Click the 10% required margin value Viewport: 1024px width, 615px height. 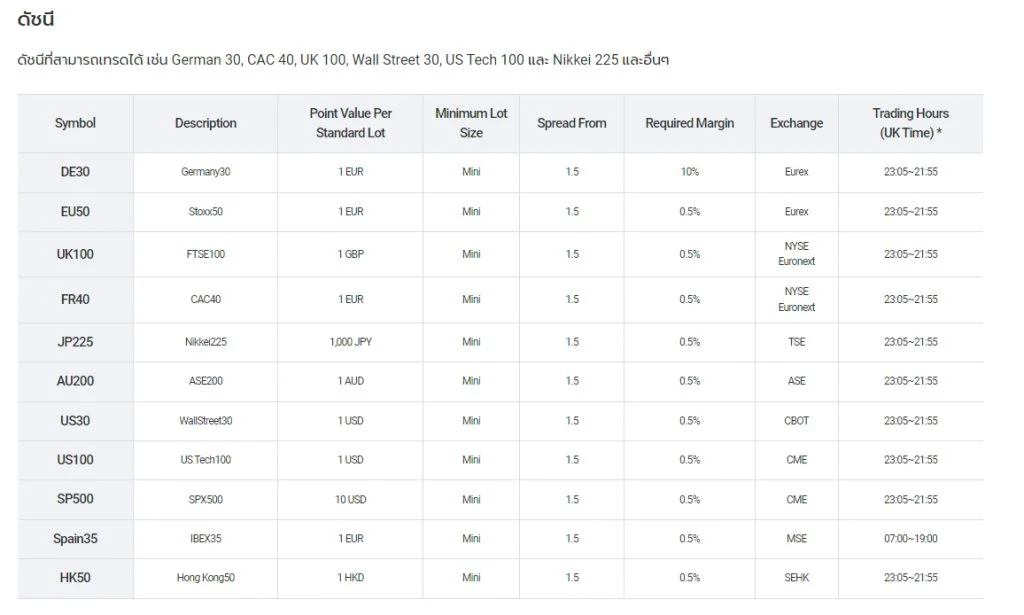click(690, 172)
